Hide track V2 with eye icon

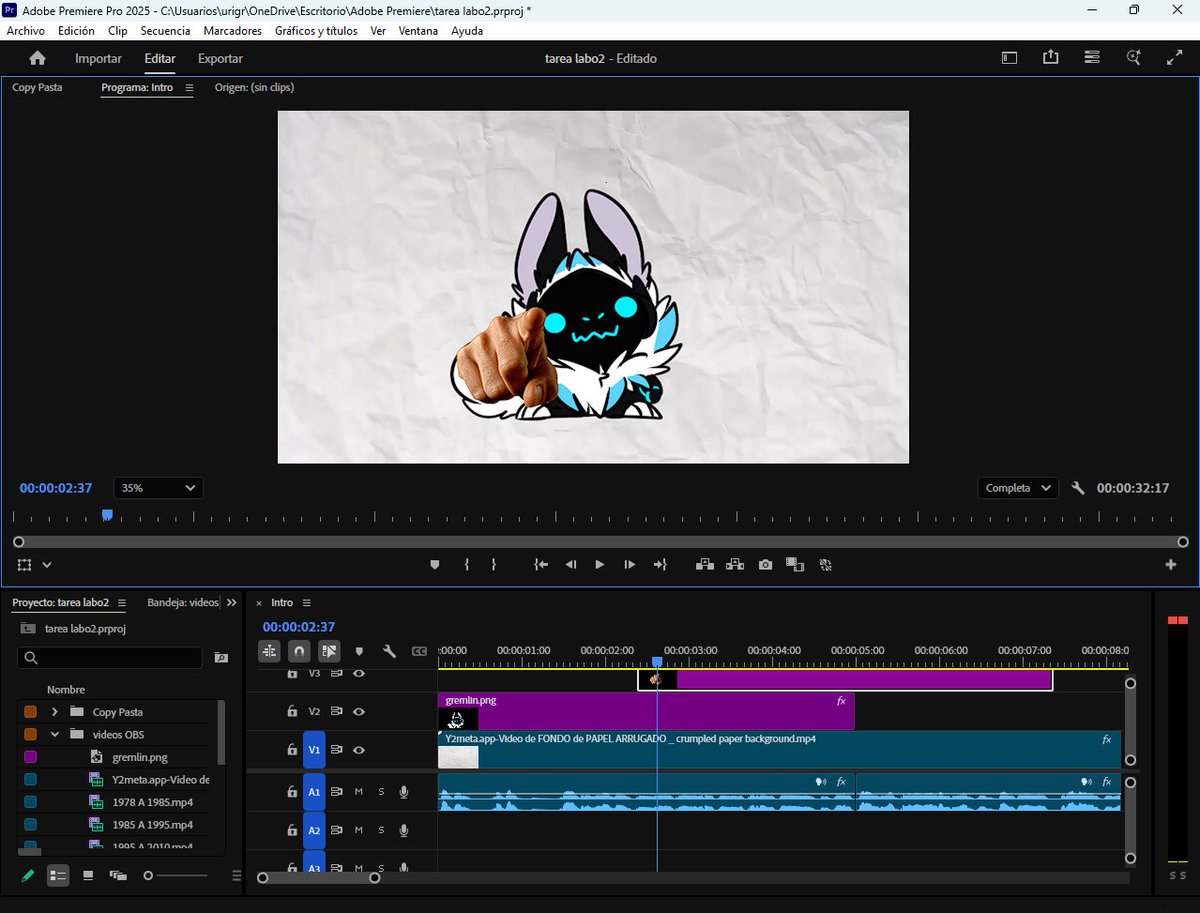click(359, 712)
